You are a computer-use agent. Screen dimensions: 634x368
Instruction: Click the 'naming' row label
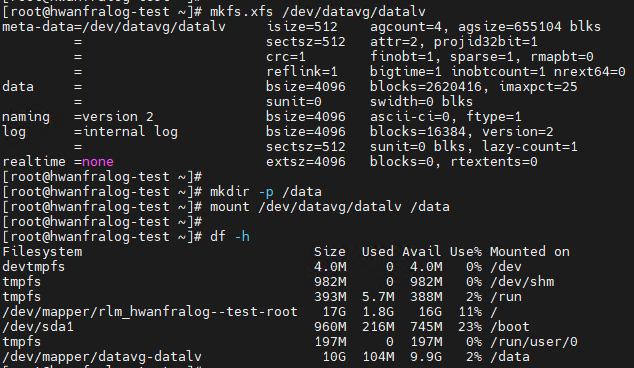pos(26,117)
